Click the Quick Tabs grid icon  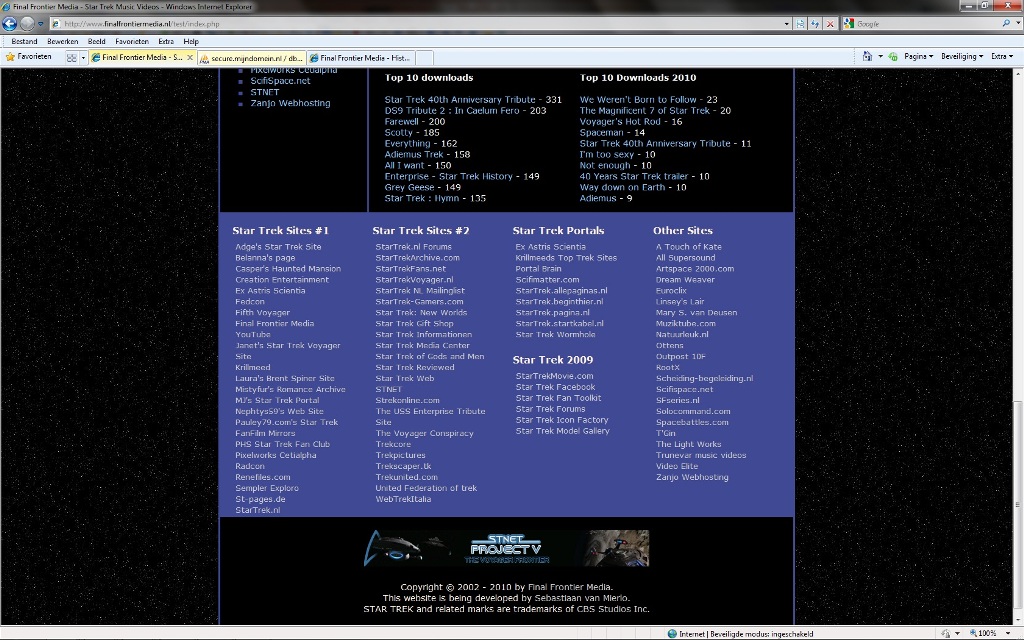pos(72,57)
